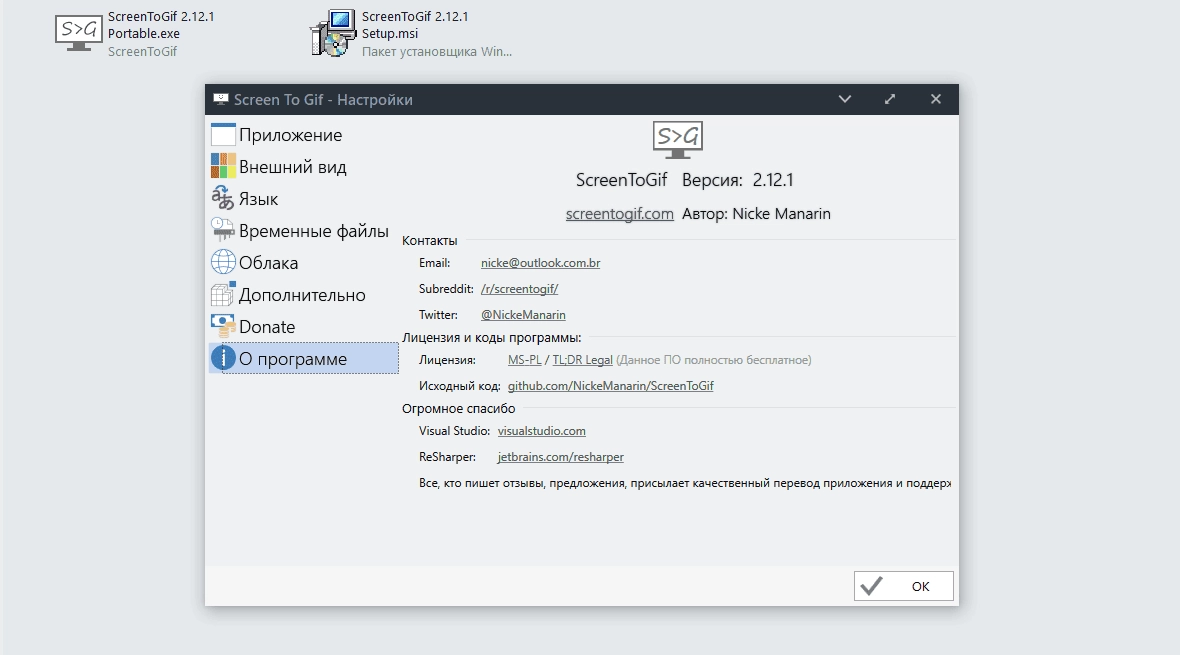Screen dimensions: 1180x655
Task: Click the Twitter: label
Action: pos(438,315)
